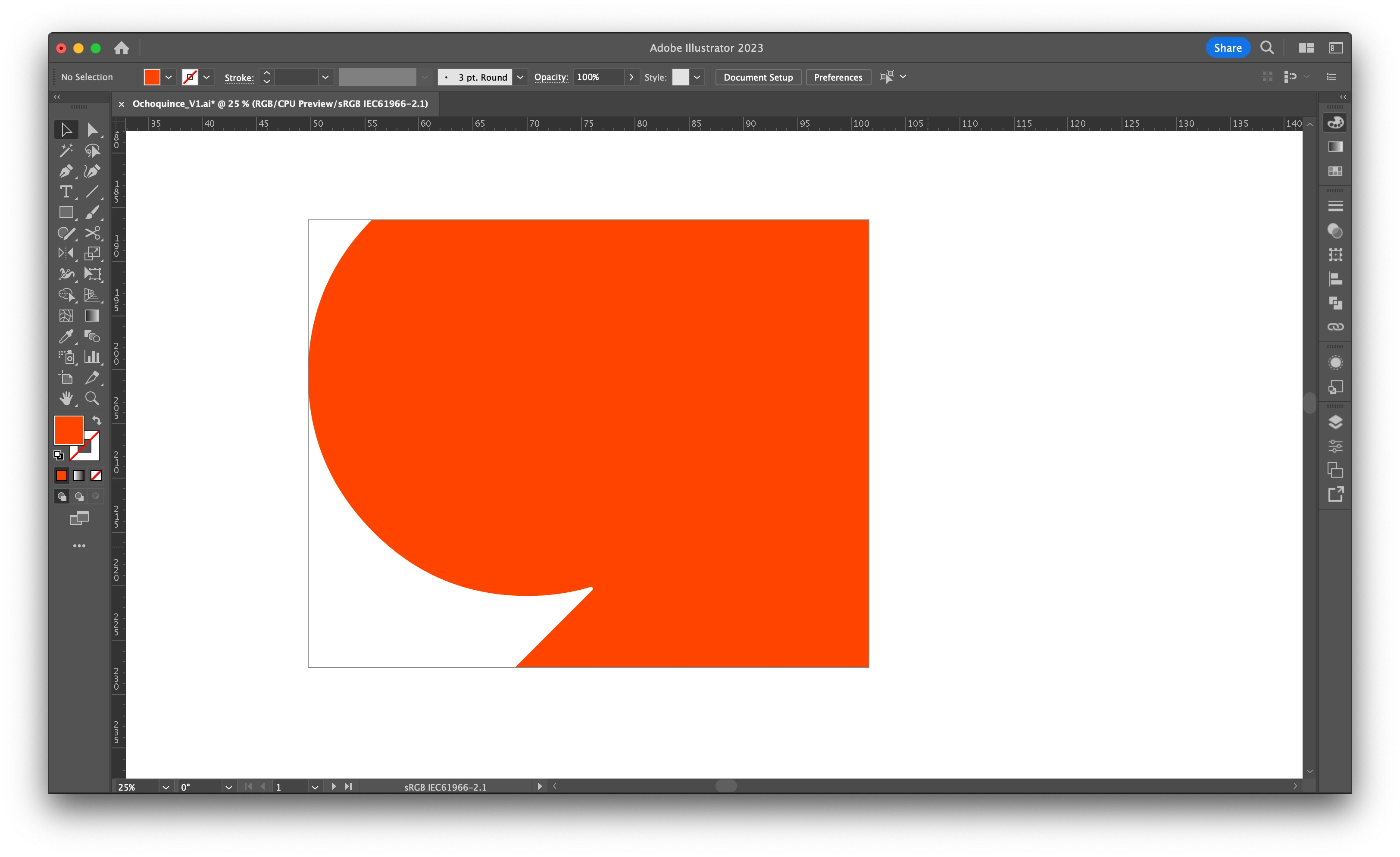The image size is (1400, 857).
Task: Click the Preferences button
Action: 838,77
